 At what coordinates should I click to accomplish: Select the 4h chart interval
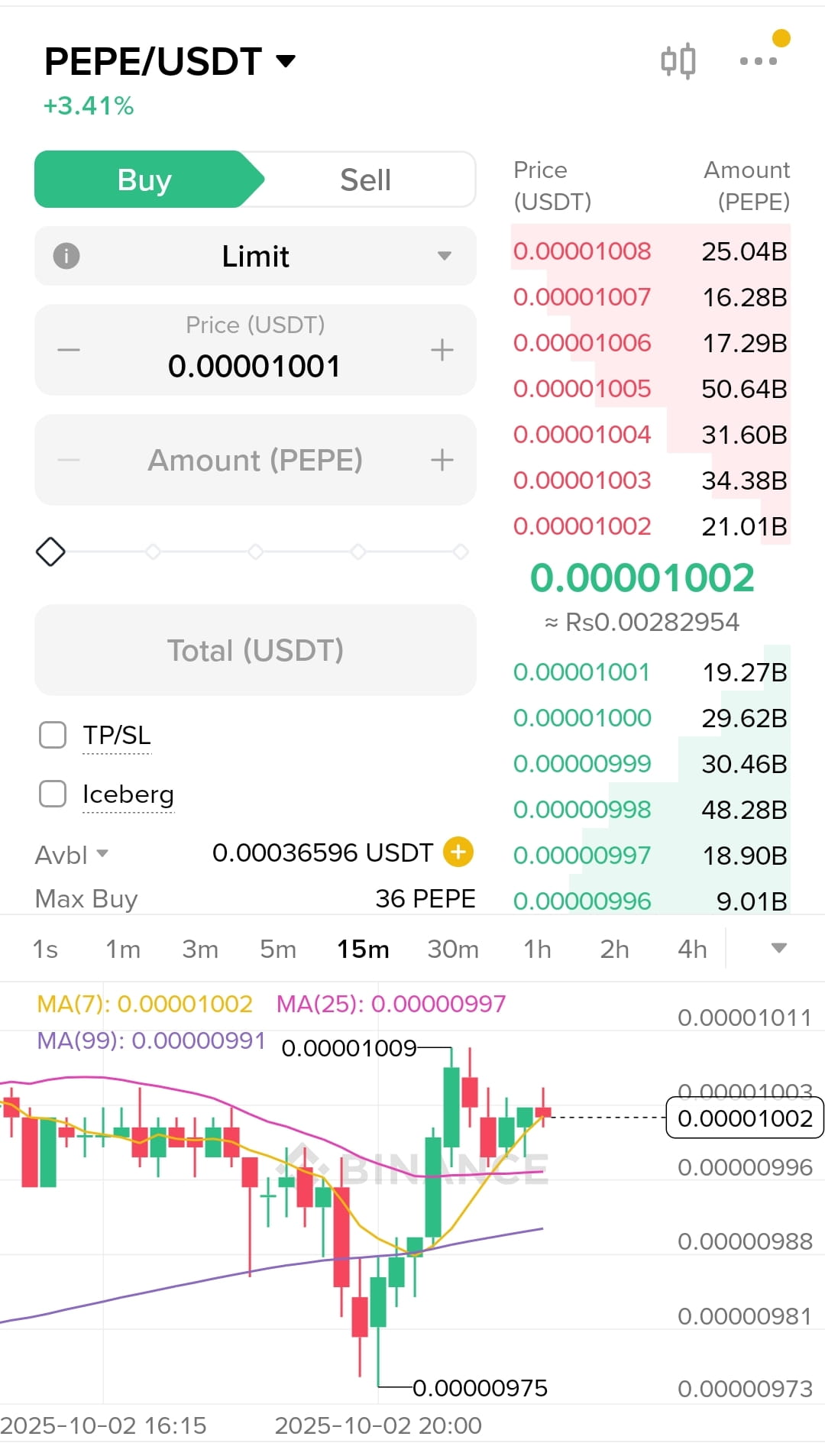pyautogui.click(x=692, y=949)
